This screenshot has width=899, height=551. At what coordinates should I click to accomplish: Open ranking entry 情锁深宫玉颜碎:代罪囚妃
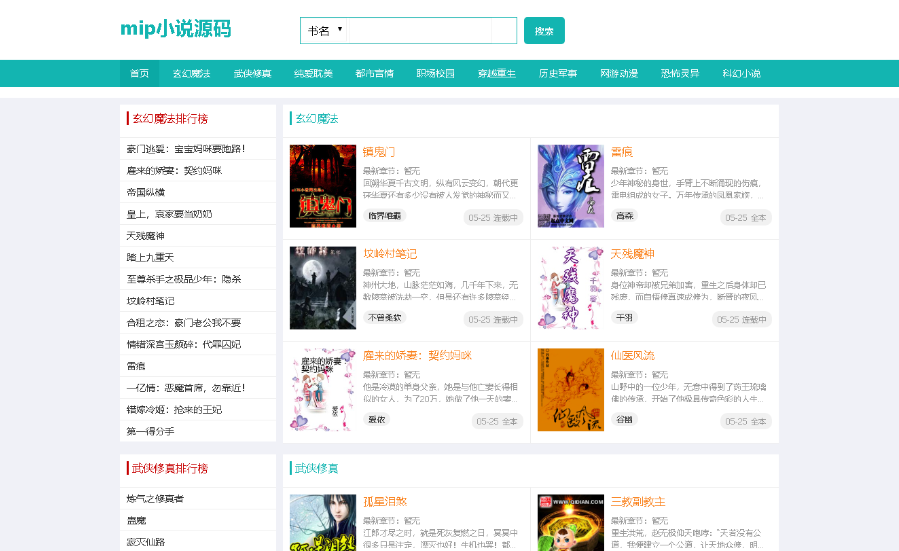pos(183,345)
